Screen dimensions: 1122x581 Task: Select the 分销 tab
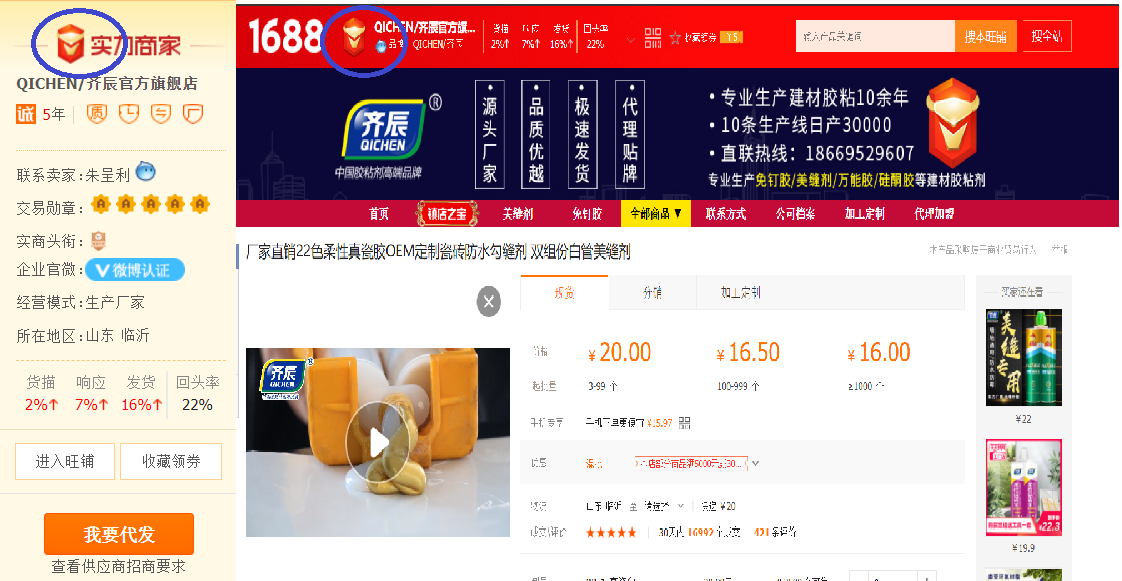[x=652, y=292]
